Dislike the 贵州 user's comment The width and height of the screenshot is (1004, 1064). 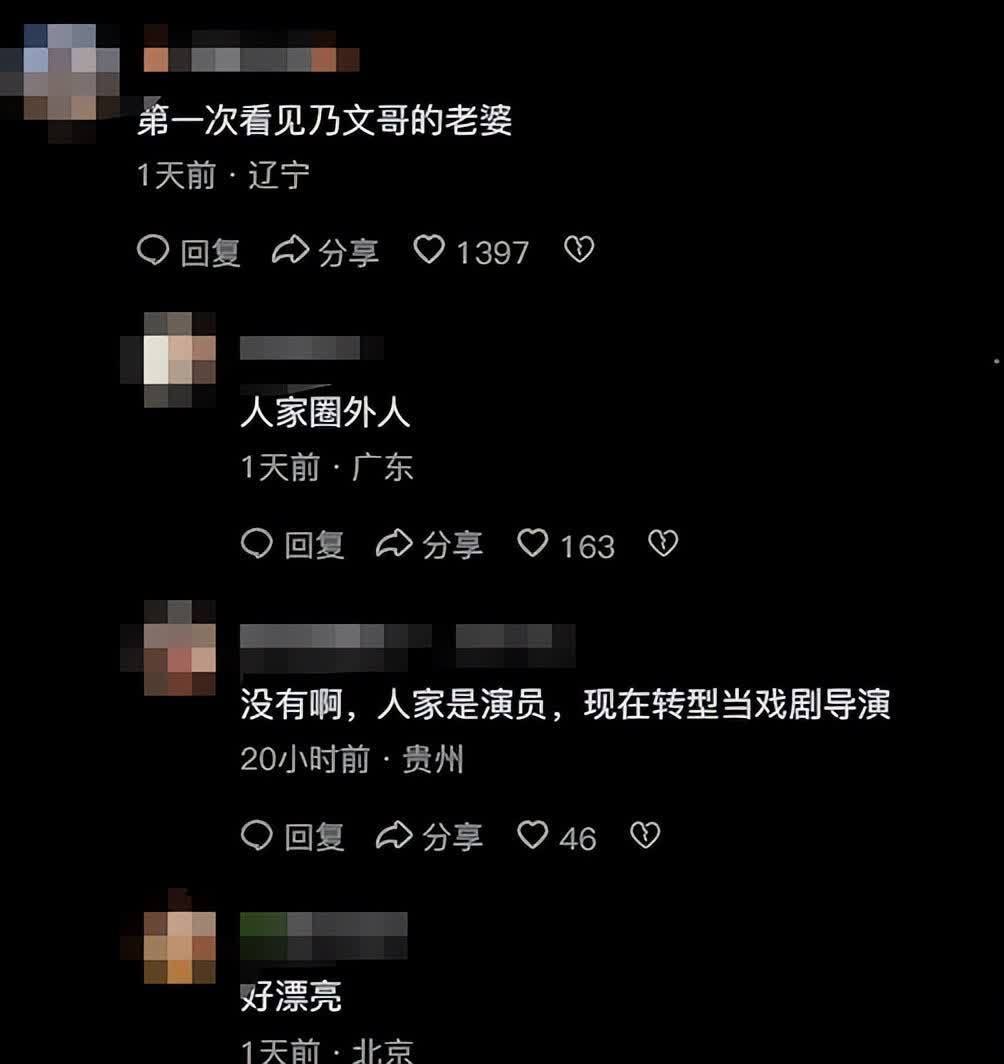[x=644, y=835]
